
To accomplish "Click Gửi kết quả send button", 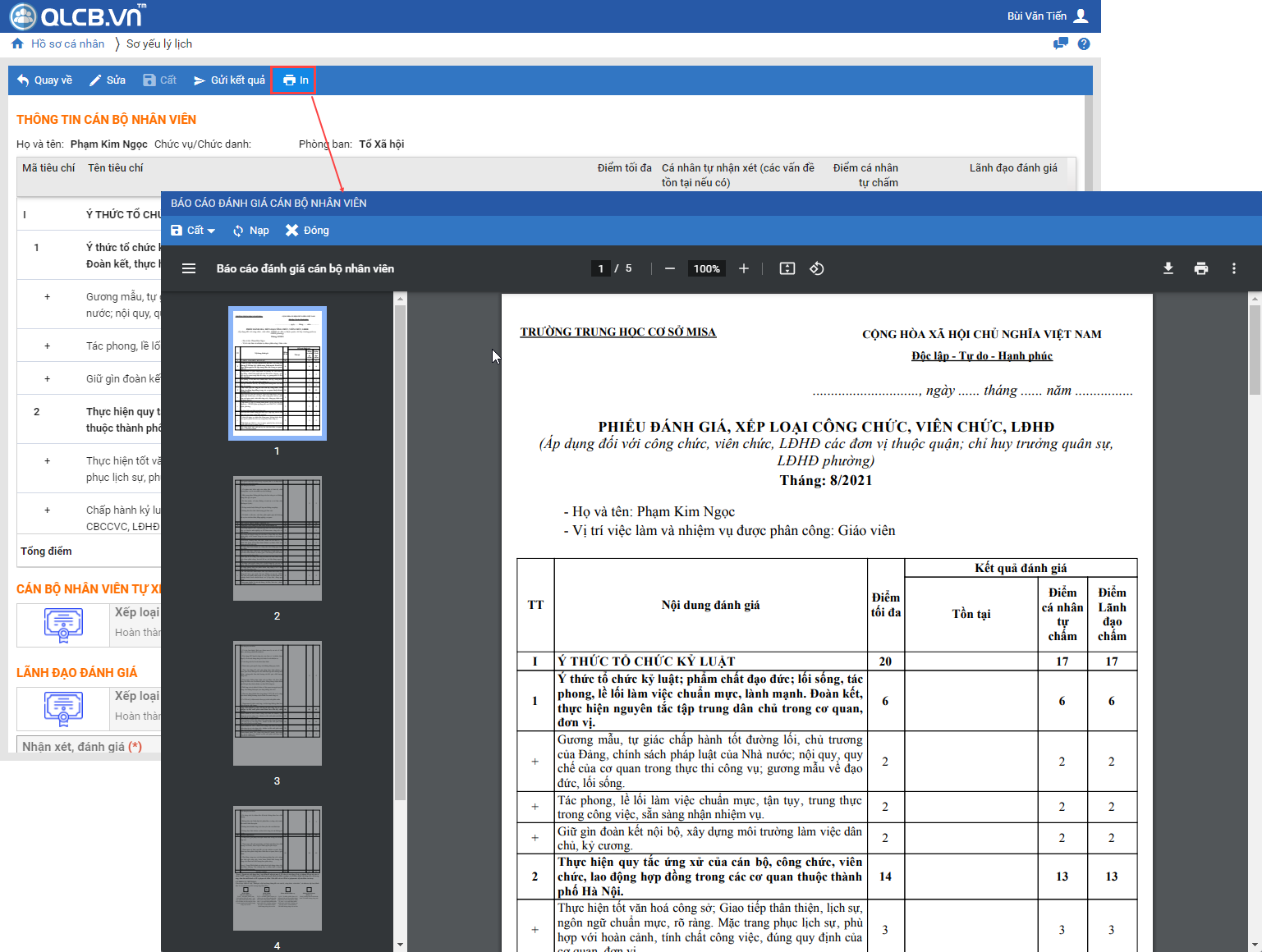I will tap(229, 80).
